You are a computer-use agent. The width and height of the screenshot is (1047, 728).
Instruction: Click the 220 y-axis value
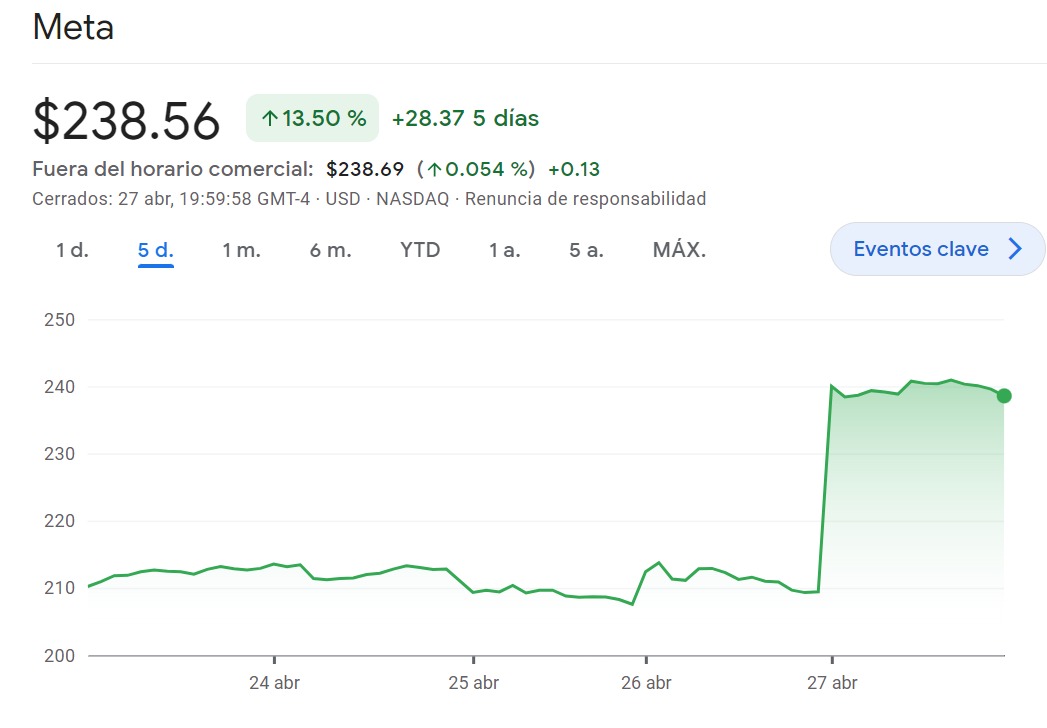tap(59, 521)
